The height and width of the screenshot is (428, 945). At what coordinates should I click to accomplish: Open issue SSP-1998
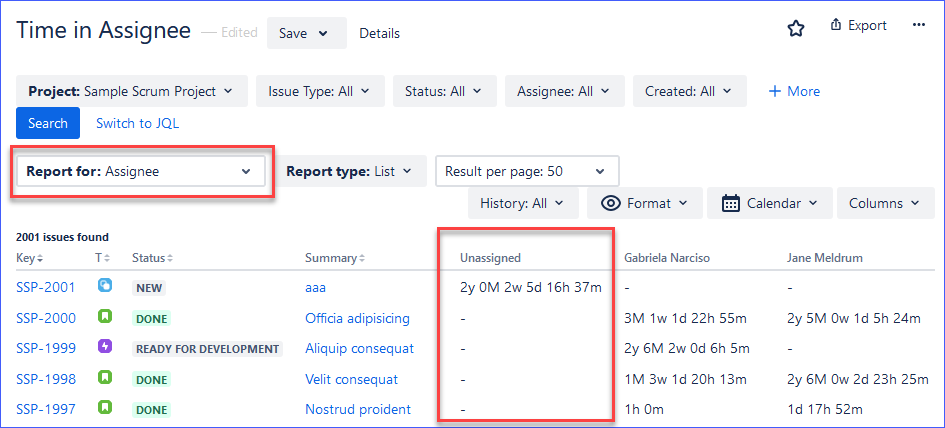coord(46,379)
